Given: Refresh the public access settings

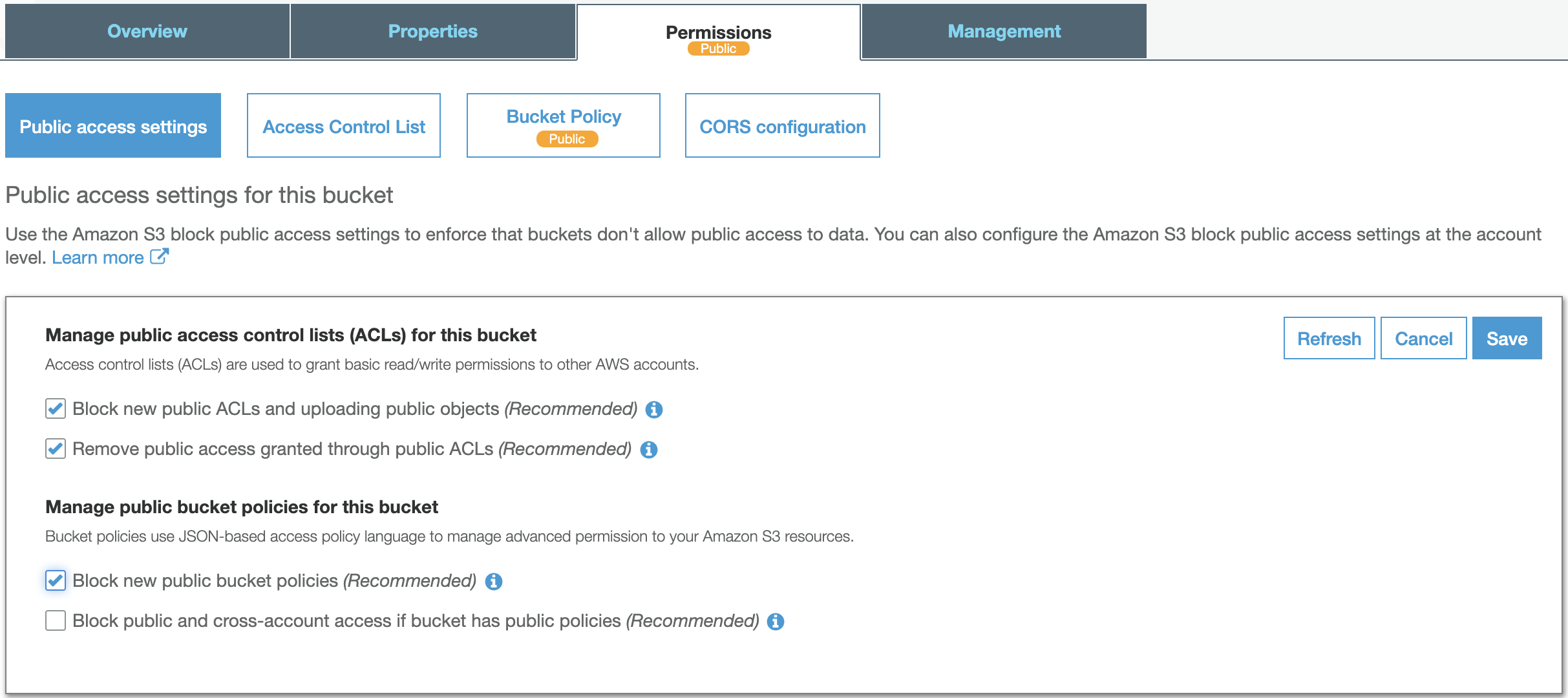Looking at the screenshot, I should (1330, 338).
